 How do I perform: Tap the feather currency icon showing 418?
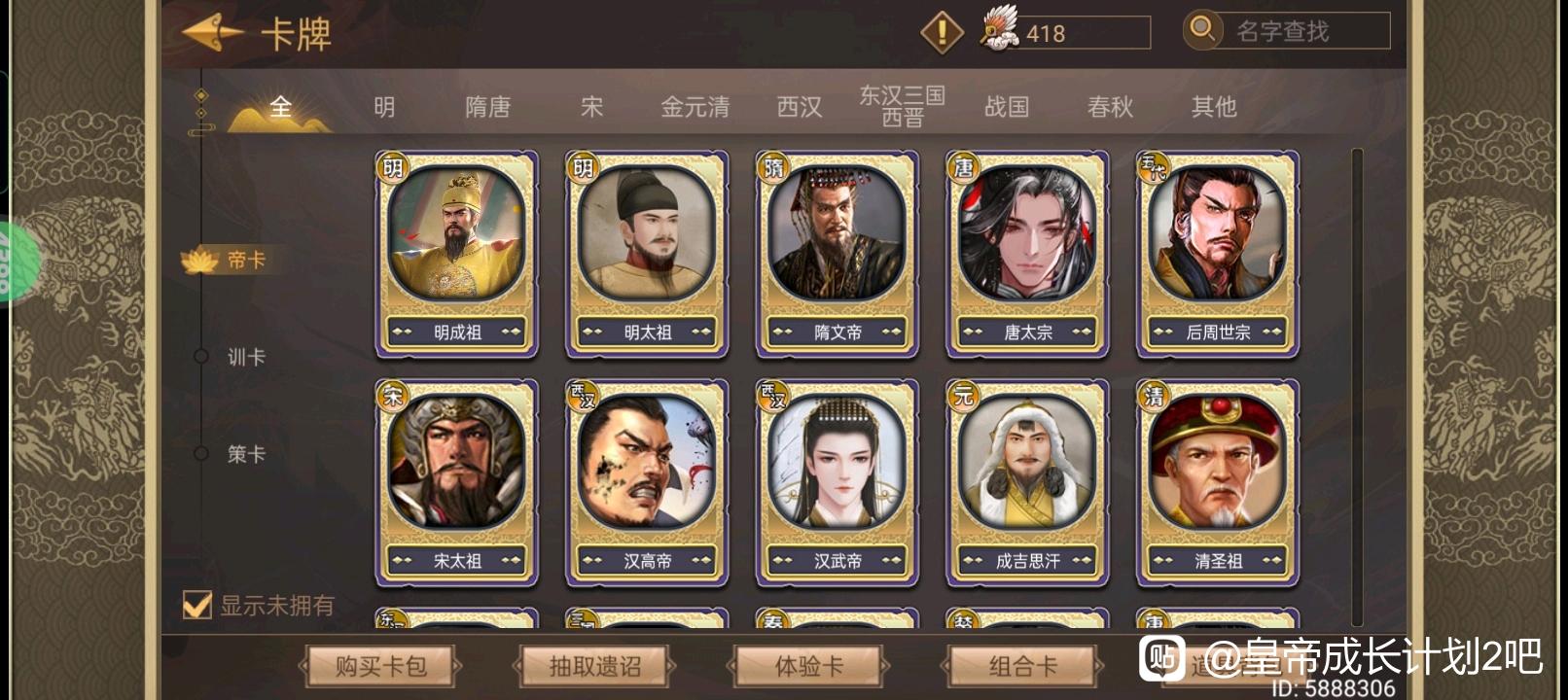[x=999, y=29]
